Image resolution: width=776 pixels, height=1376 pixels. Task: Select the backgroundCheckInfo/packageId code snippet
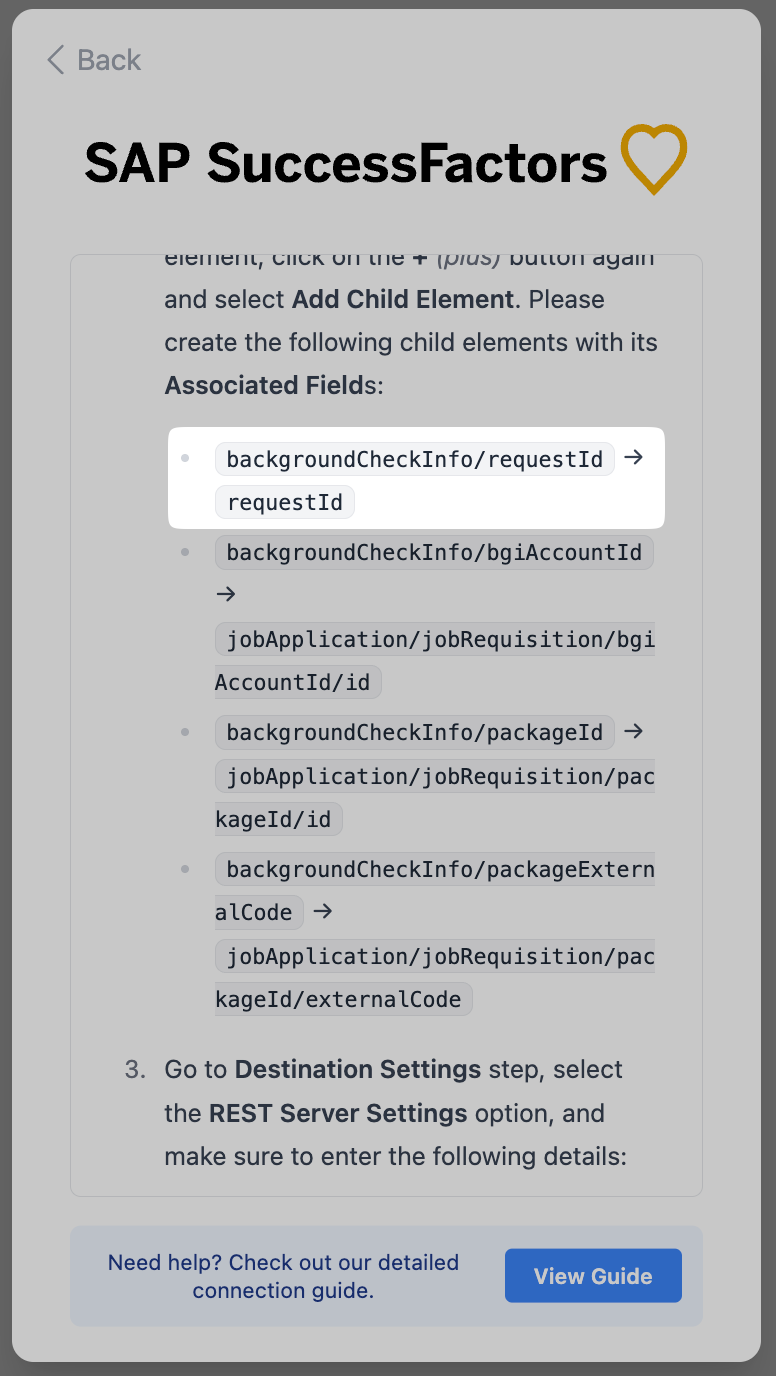point(415,732)
